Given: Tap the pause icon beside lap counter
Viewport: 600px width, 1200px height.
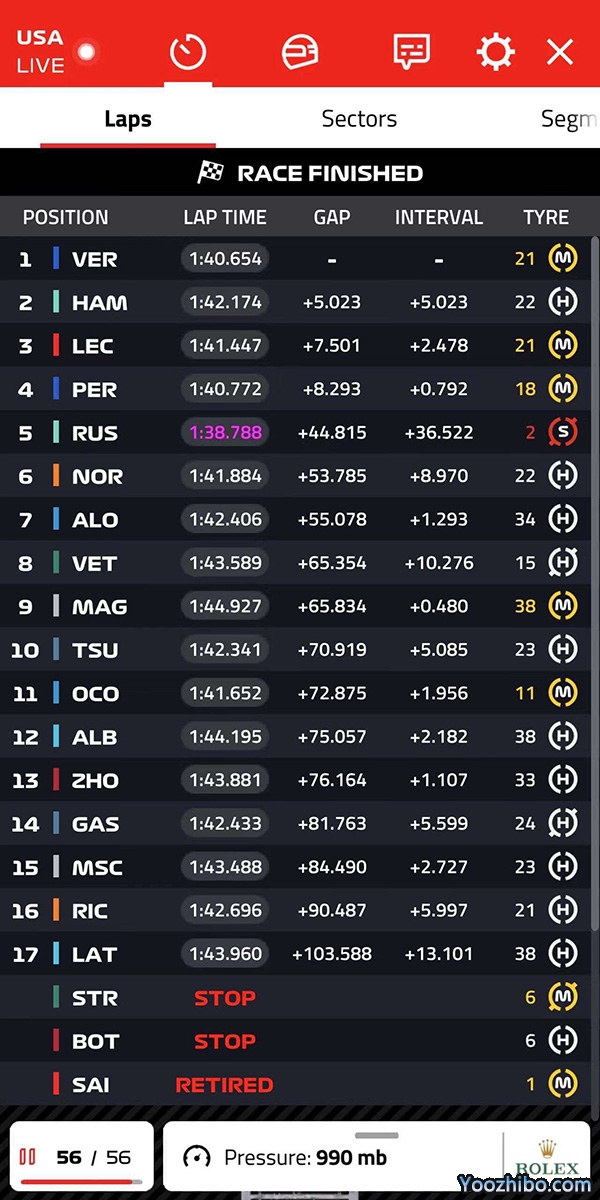Looking at the screenshot, I should pos(28,1157).
